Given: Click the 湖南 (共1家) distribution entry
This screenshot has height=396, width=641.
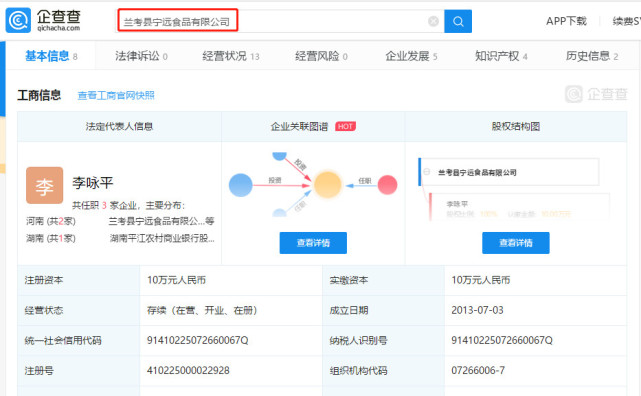Looking at the screenshot, I should (51, 238).
